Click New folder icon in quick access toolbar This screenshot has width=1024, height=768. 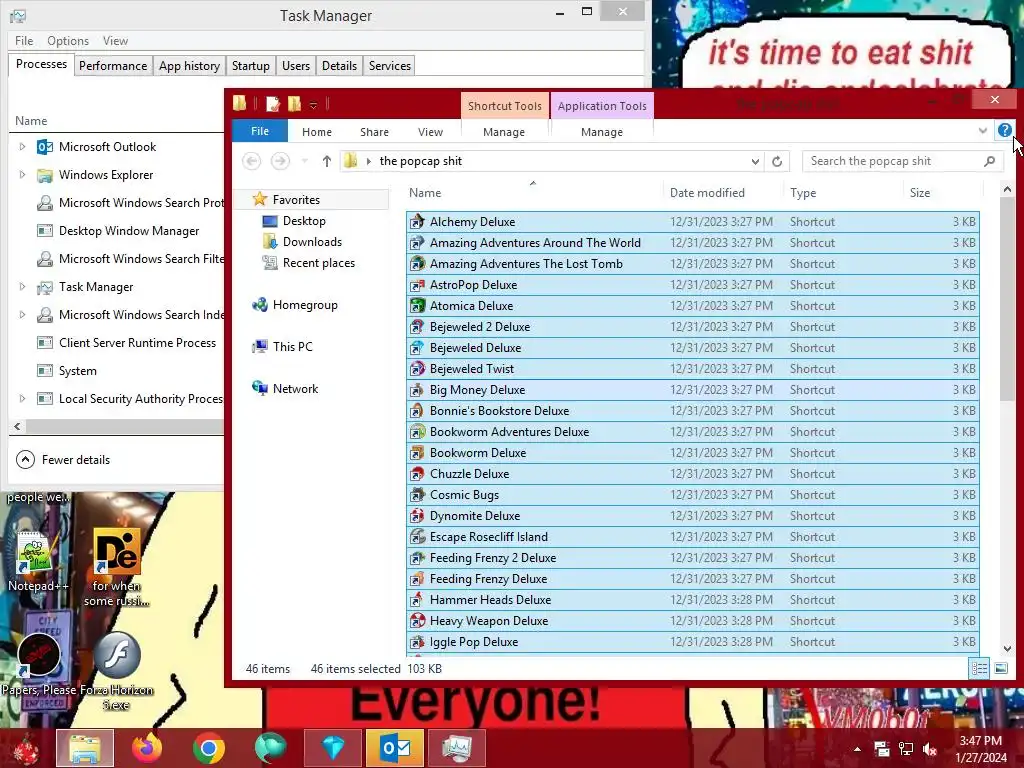(x=295, y=104)
